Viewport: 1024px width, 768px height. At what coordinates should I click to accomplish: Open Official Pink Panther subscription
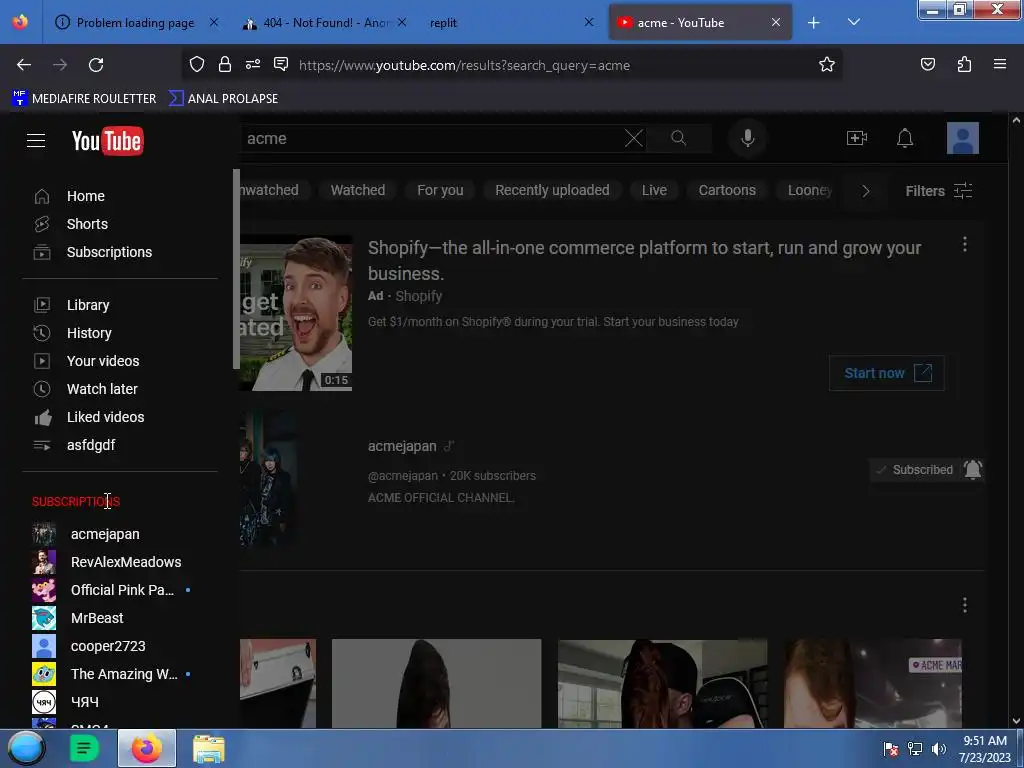[120, 590]
